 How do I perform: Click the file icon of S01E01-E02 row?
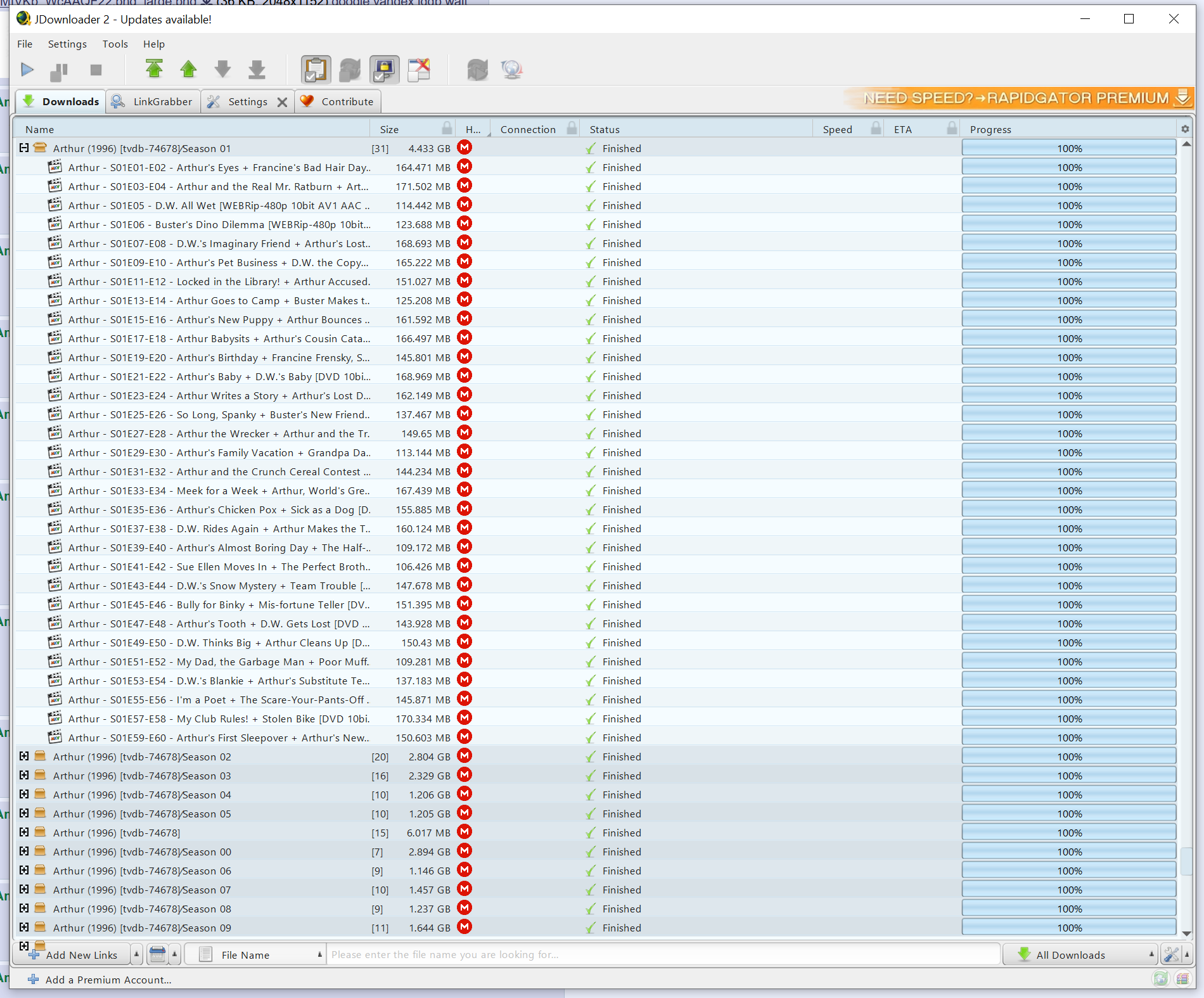55,167
